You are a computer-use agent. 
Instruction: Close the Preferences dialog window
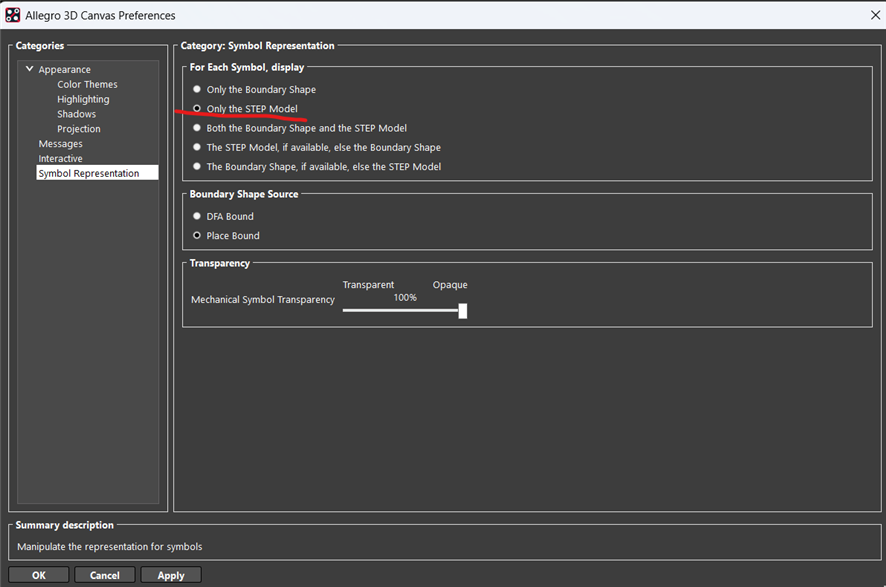[875, 15]
